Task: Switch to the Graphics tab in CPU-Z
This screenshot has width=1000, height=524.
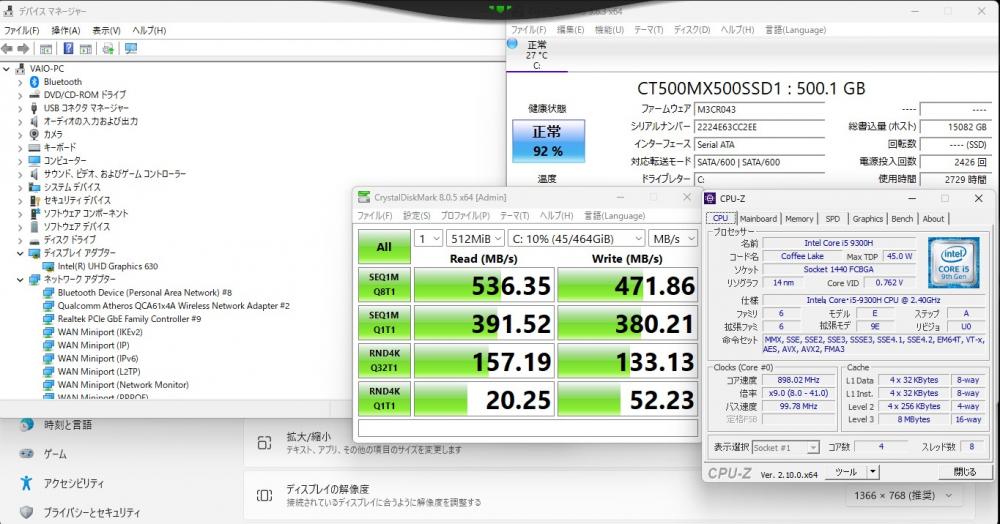Action: (x=867, y=219)
